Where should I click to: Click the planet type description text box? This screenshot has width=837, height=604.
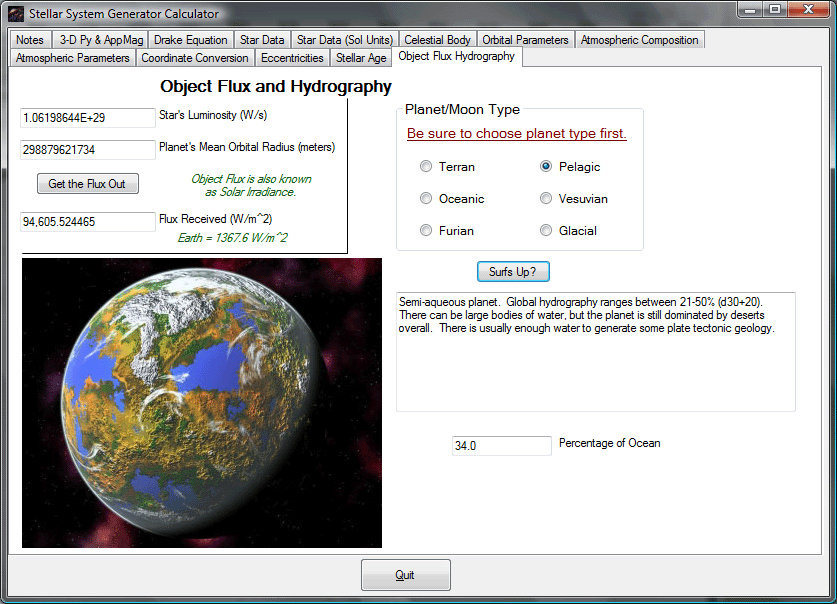coord(596,352)
